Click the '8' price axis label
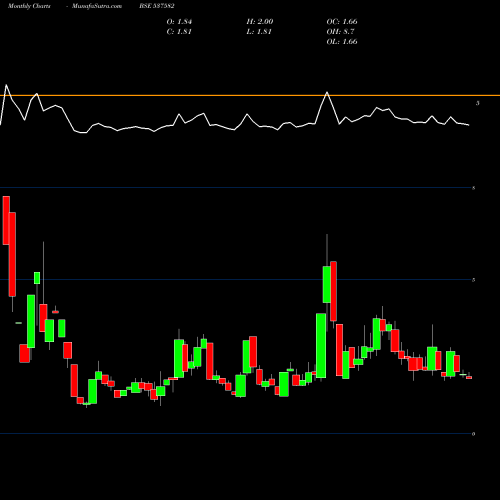This screenshot has height=500, width=500. pos(474,188)
